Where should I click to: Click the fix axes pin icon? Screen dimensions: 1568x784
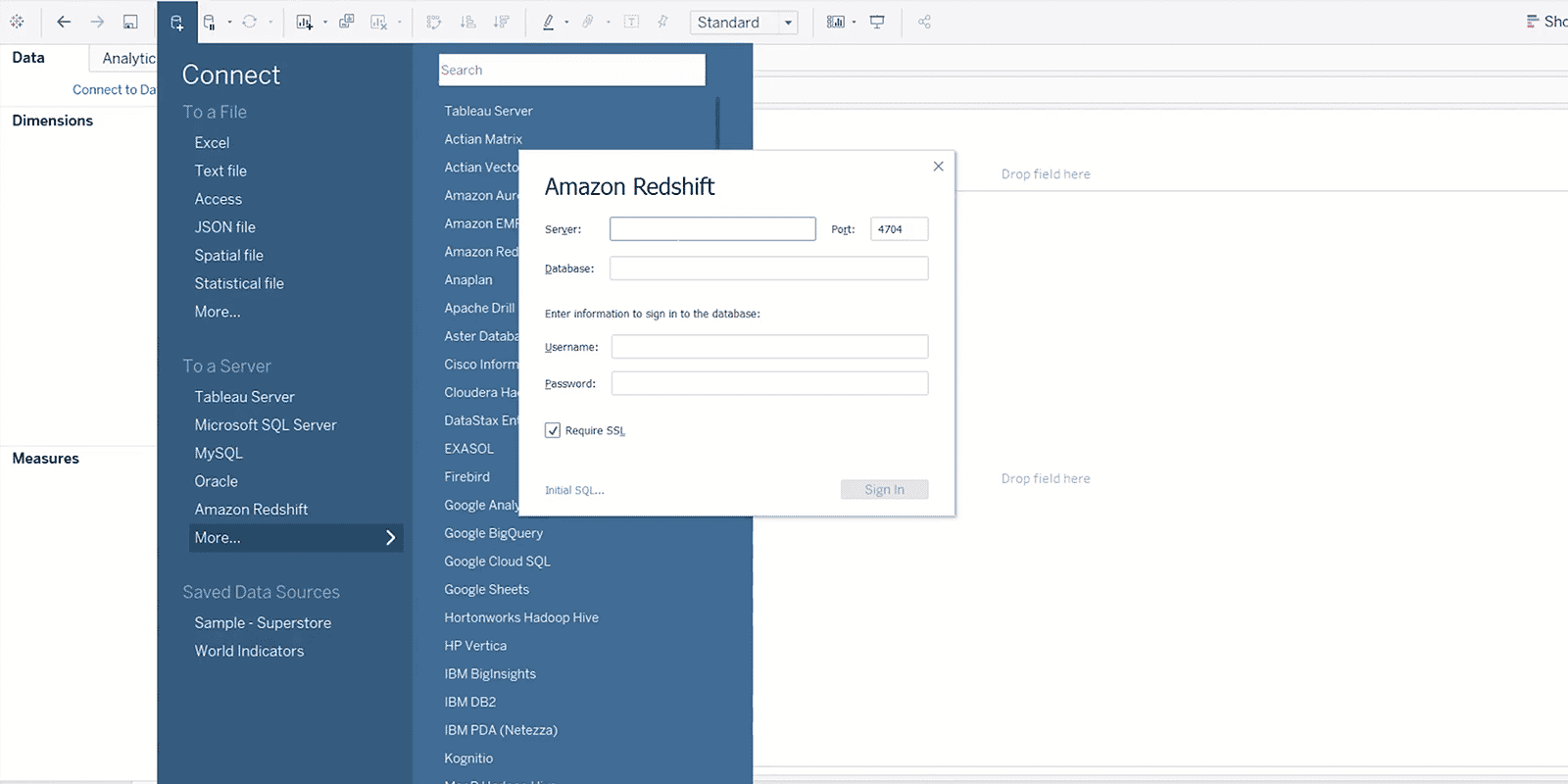pos(663,22)
